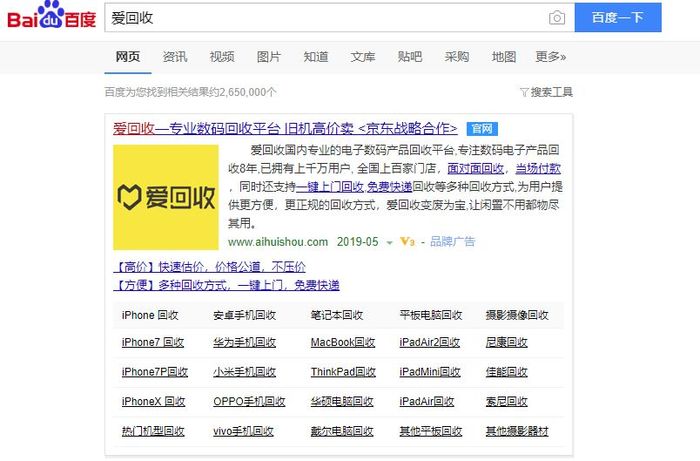Open the 索尼回收 link
This screenshot has width=700, height=461.
(x=506, y=401)
